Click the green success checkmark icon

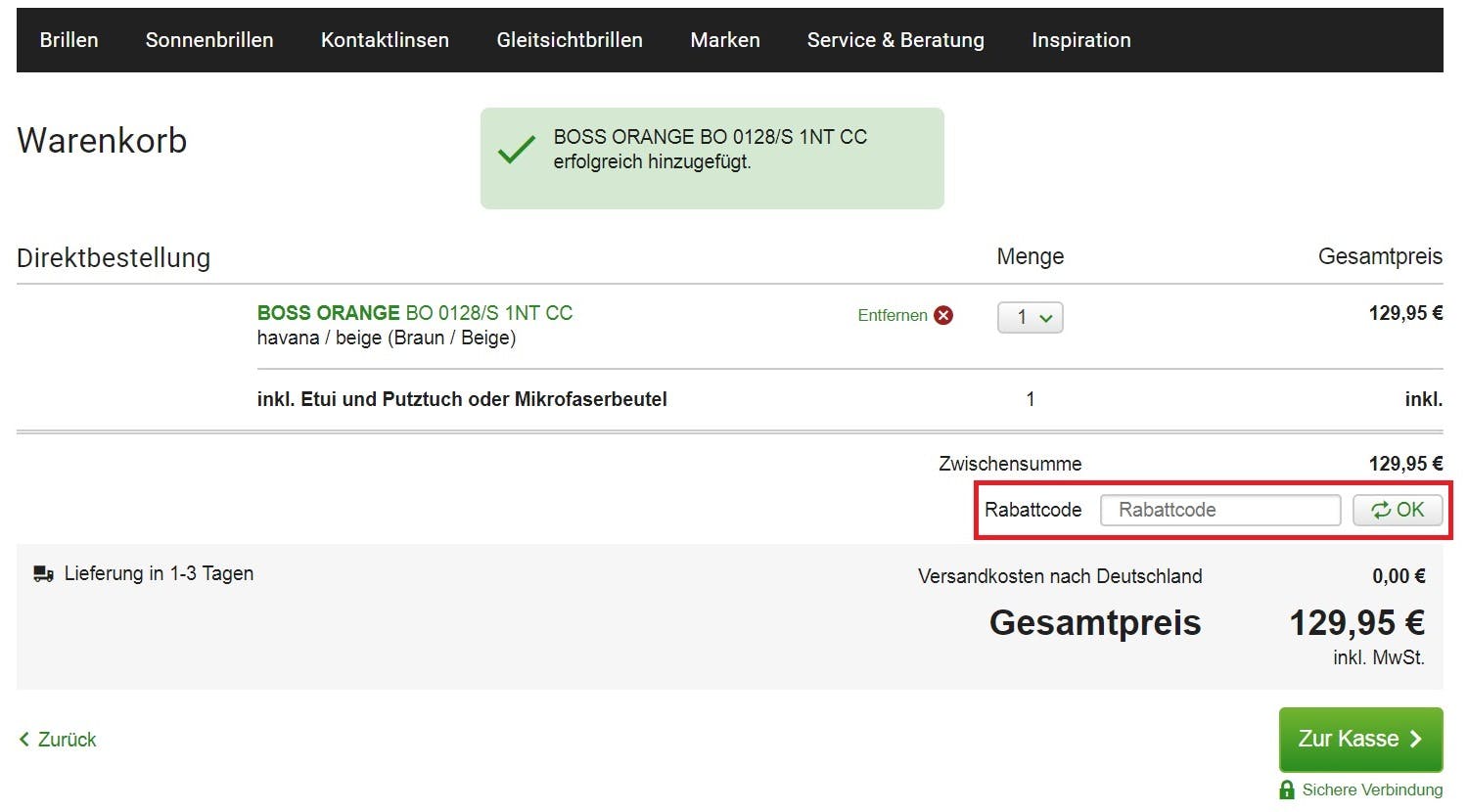pos(517,150)
